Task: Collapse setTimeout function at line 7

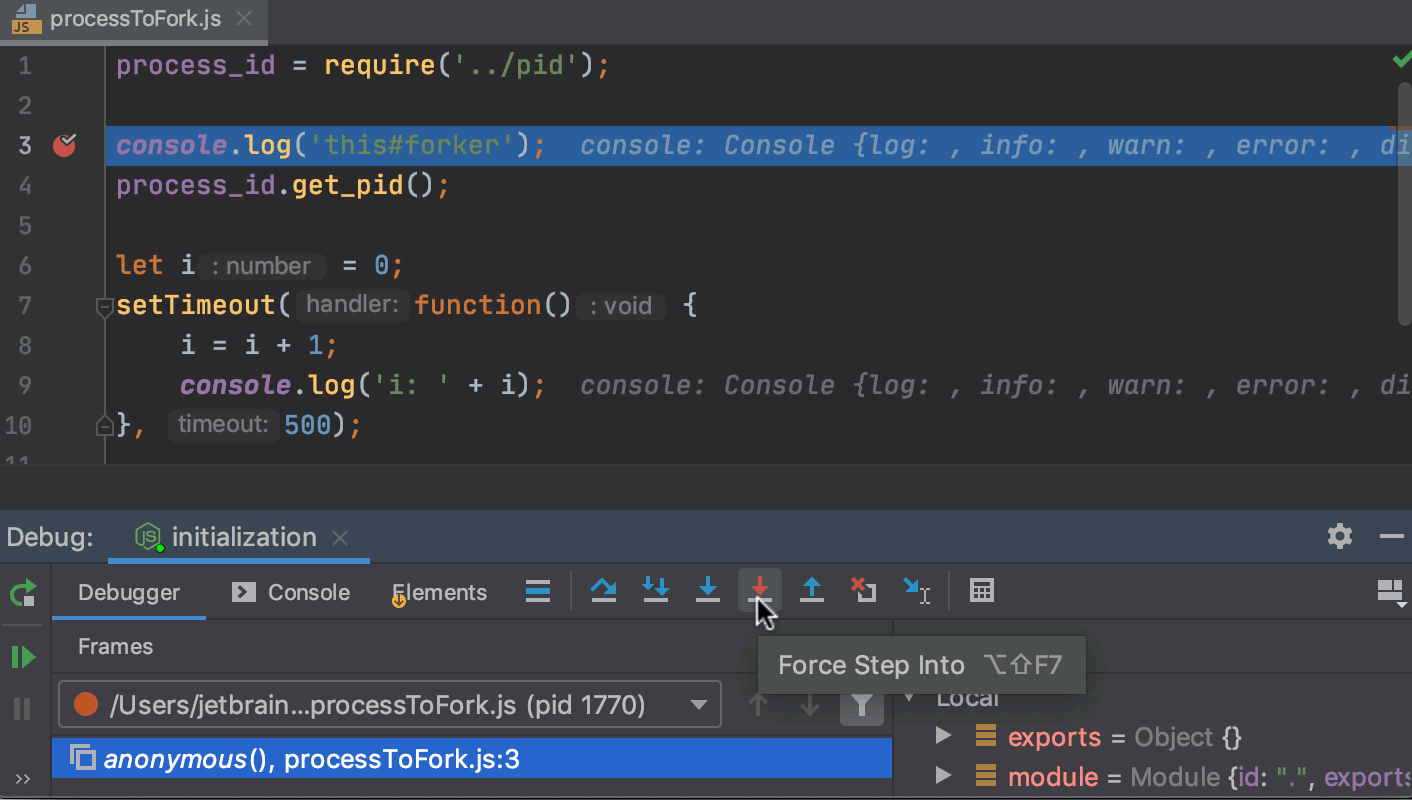Action: (105, 306)
